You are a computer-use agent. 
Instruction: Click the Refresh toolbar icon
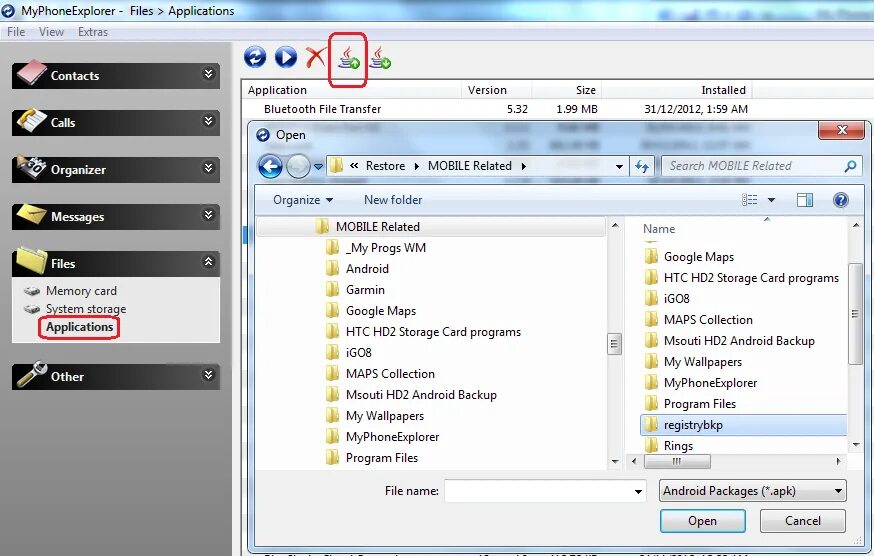255,57
